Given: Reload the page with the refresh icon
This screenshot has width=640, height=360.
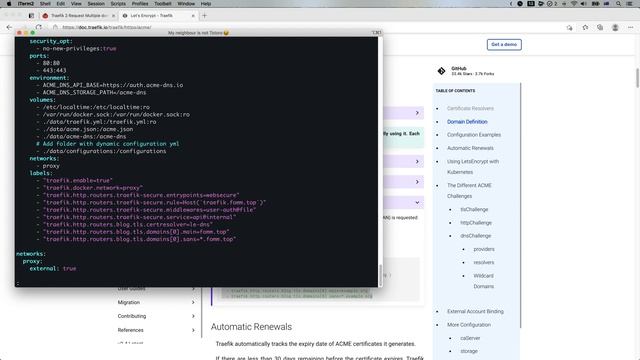Looking at the screenshot, I should 38,27.
